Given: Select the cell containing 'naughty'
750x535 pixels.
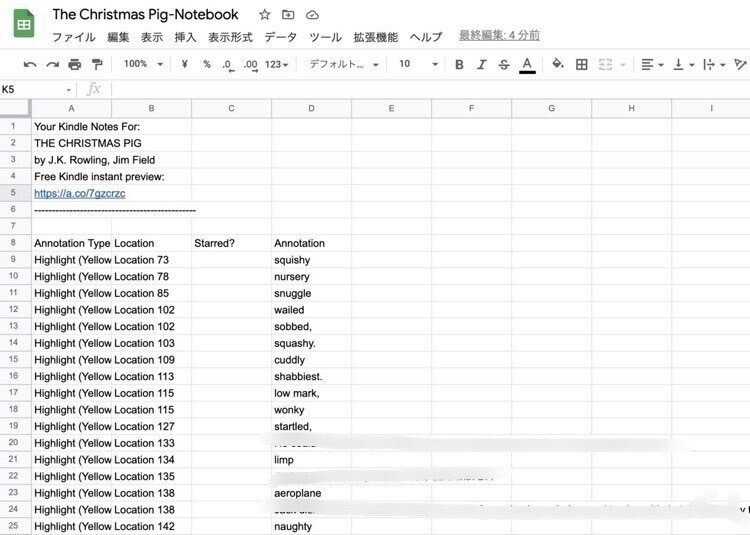Looking at the screenshot, I should pos(311,526).
